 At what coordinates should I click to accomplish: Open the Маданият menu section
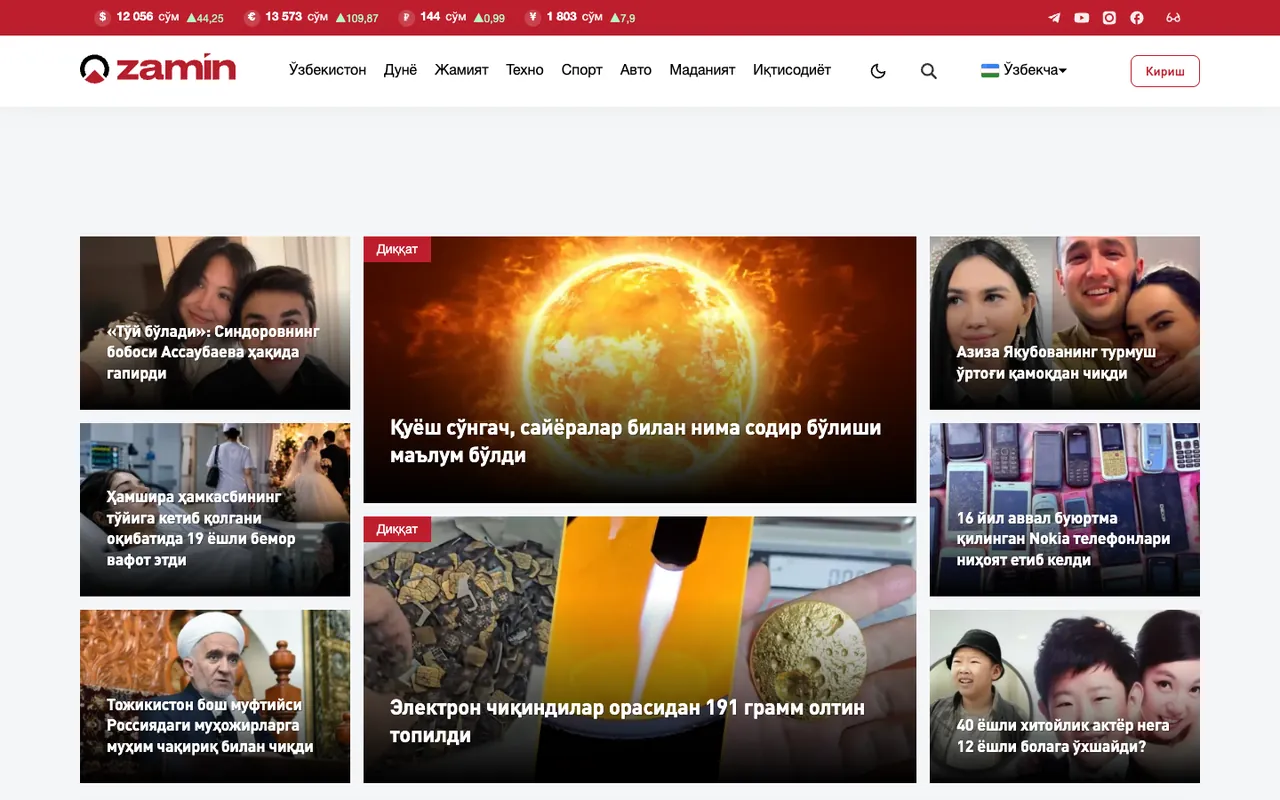click(702, 70)
